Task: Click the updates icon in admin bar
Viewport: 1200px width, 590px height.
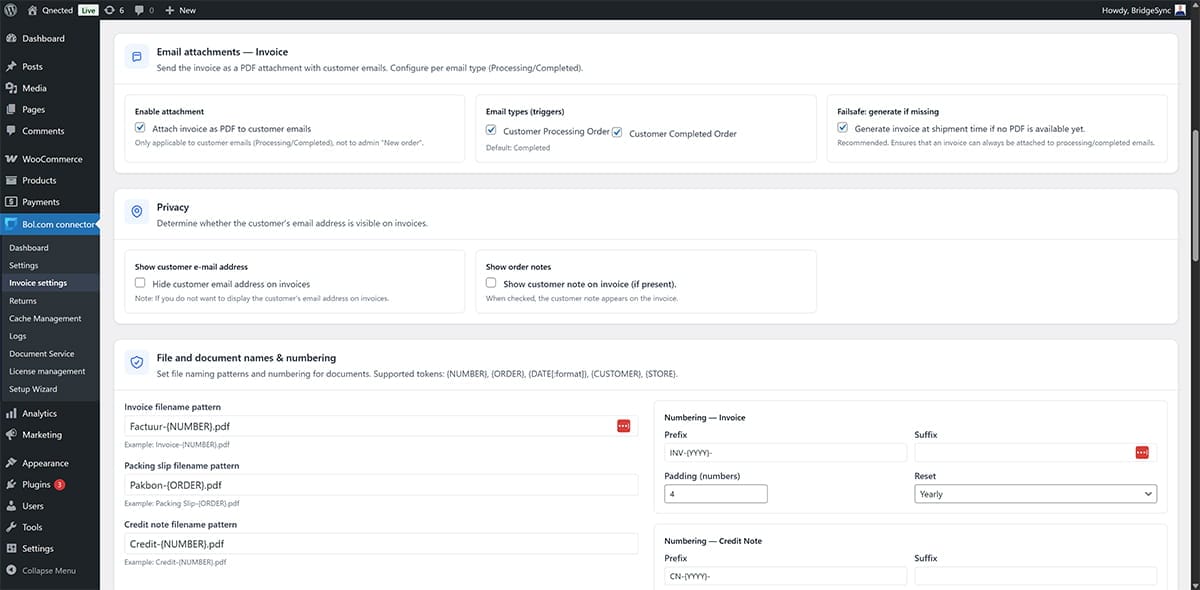Action: [110, 10]
